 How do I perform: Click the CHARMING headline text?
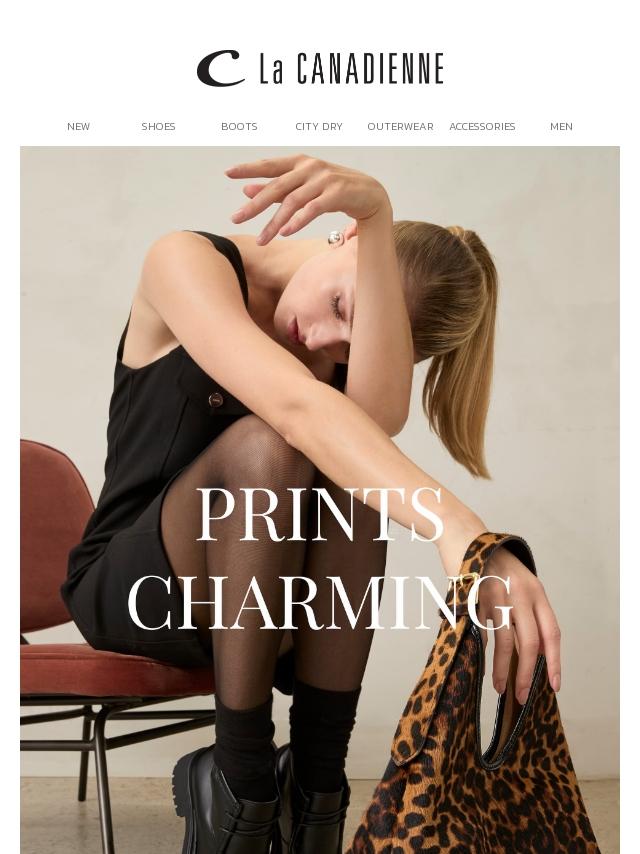[320, 603]
